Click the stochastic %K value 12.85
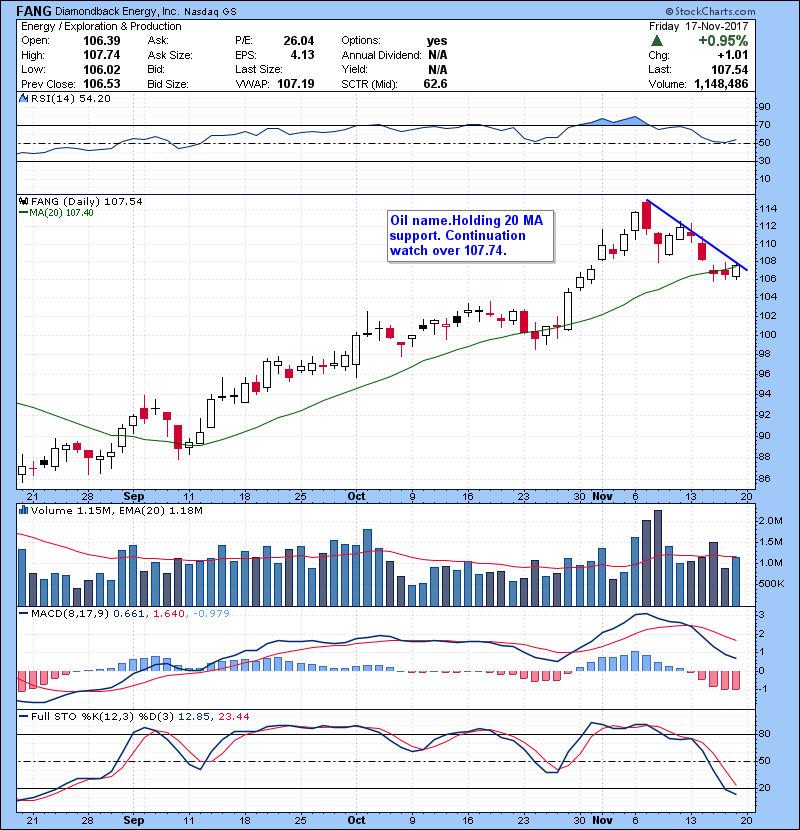 (194, 717)
